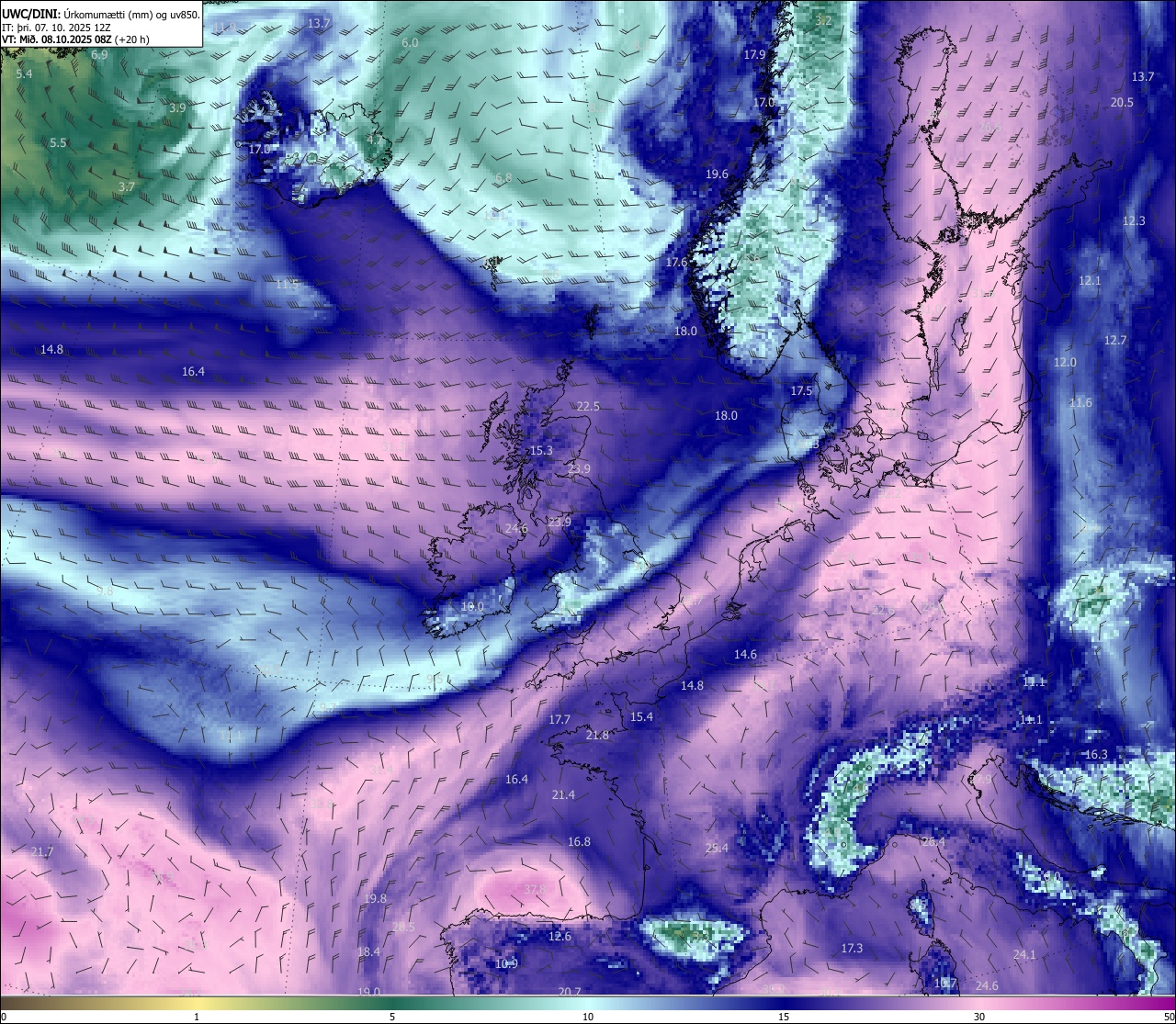Click the 26.4 value label
Viewport: 1176px width, 1024px height.
933,842
